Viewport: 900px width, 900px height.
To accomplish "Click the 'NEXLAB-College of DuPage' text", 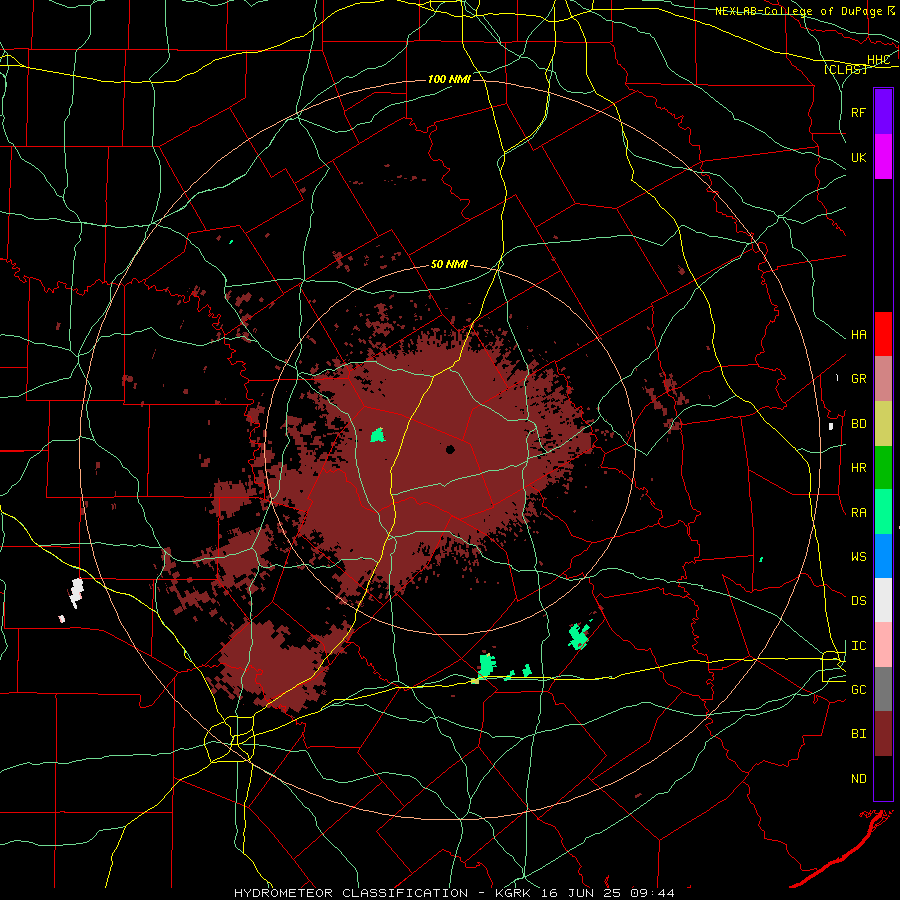I will click(798, 11).
